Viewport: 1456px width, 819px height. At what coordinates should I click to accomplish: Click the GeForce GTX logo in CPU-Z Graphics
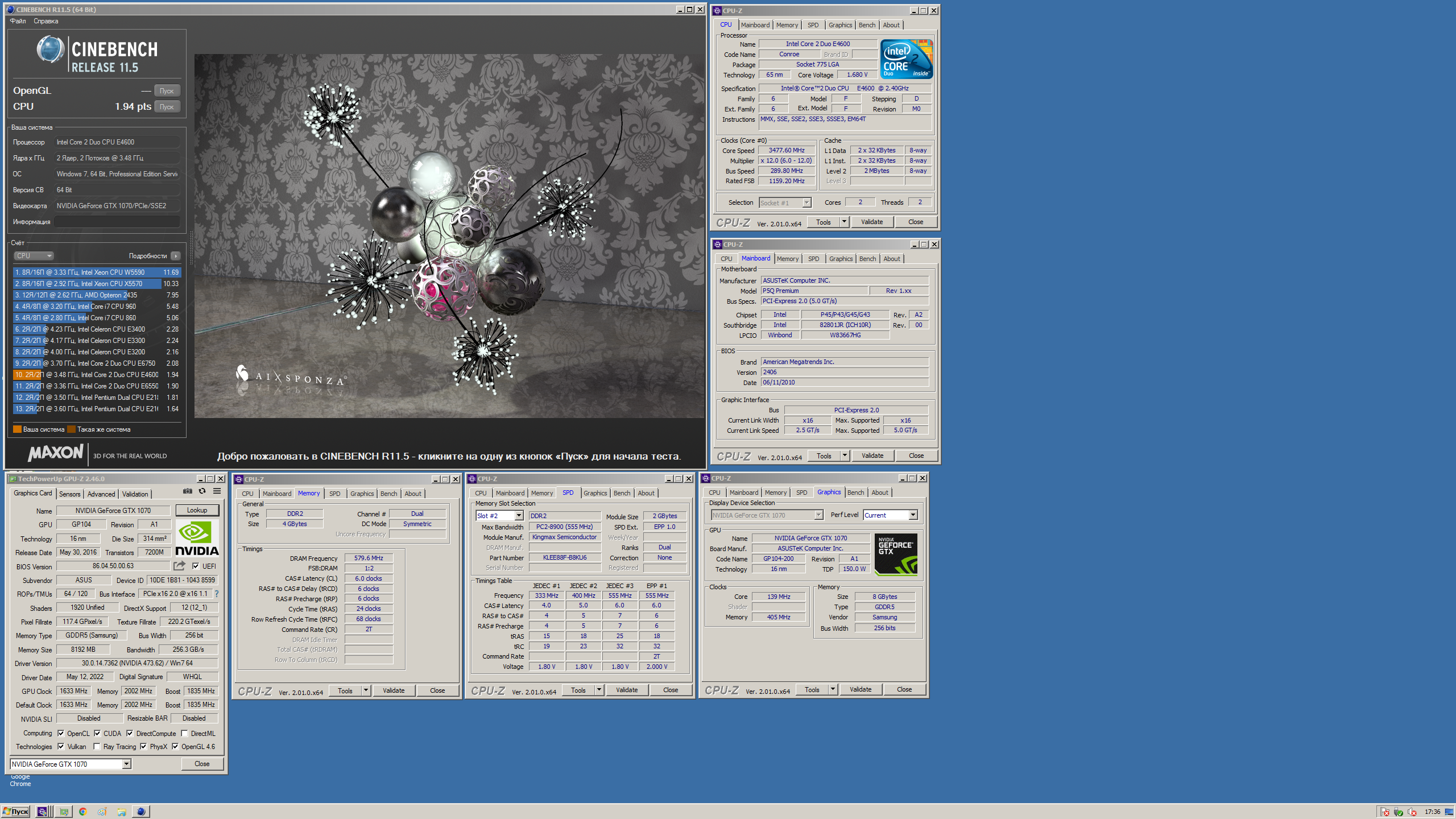[x=896, y=555]
